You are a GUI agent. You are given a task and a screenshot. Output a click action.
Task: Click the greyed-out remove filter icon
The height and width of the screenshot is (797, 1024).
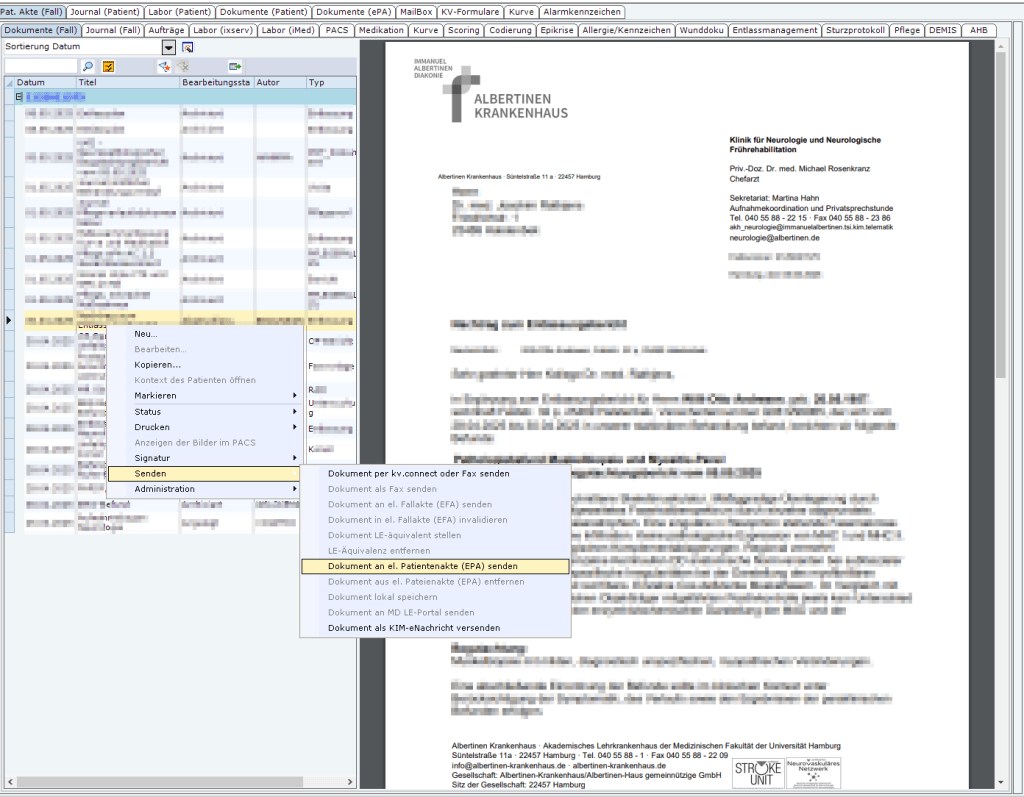(183, 66)
